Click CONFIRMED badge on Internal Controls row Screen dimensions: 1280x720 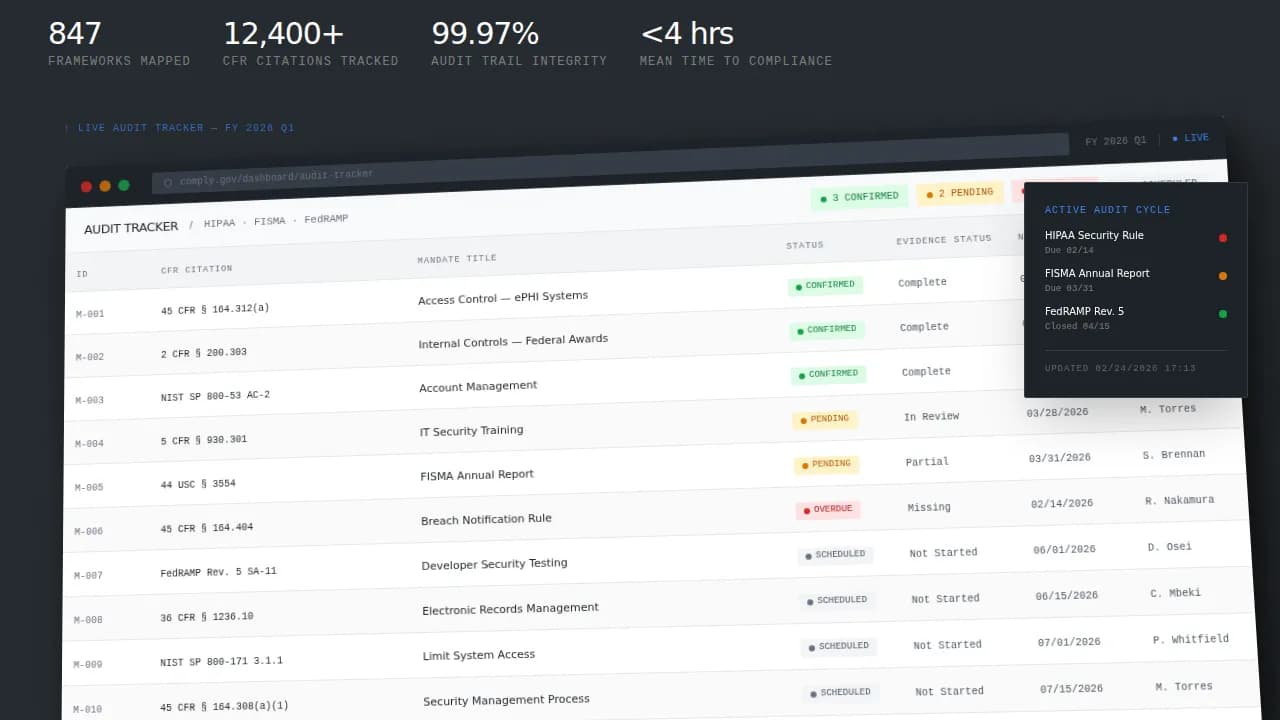click(828, 330)
